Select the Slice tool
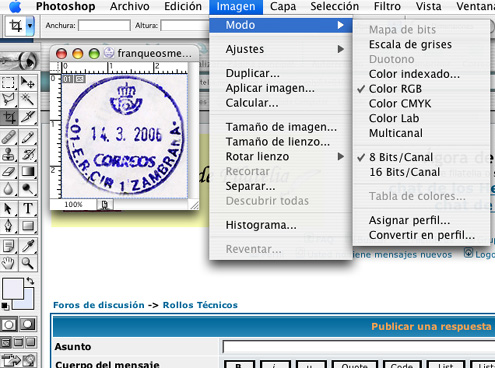 [x=28, y=117]
